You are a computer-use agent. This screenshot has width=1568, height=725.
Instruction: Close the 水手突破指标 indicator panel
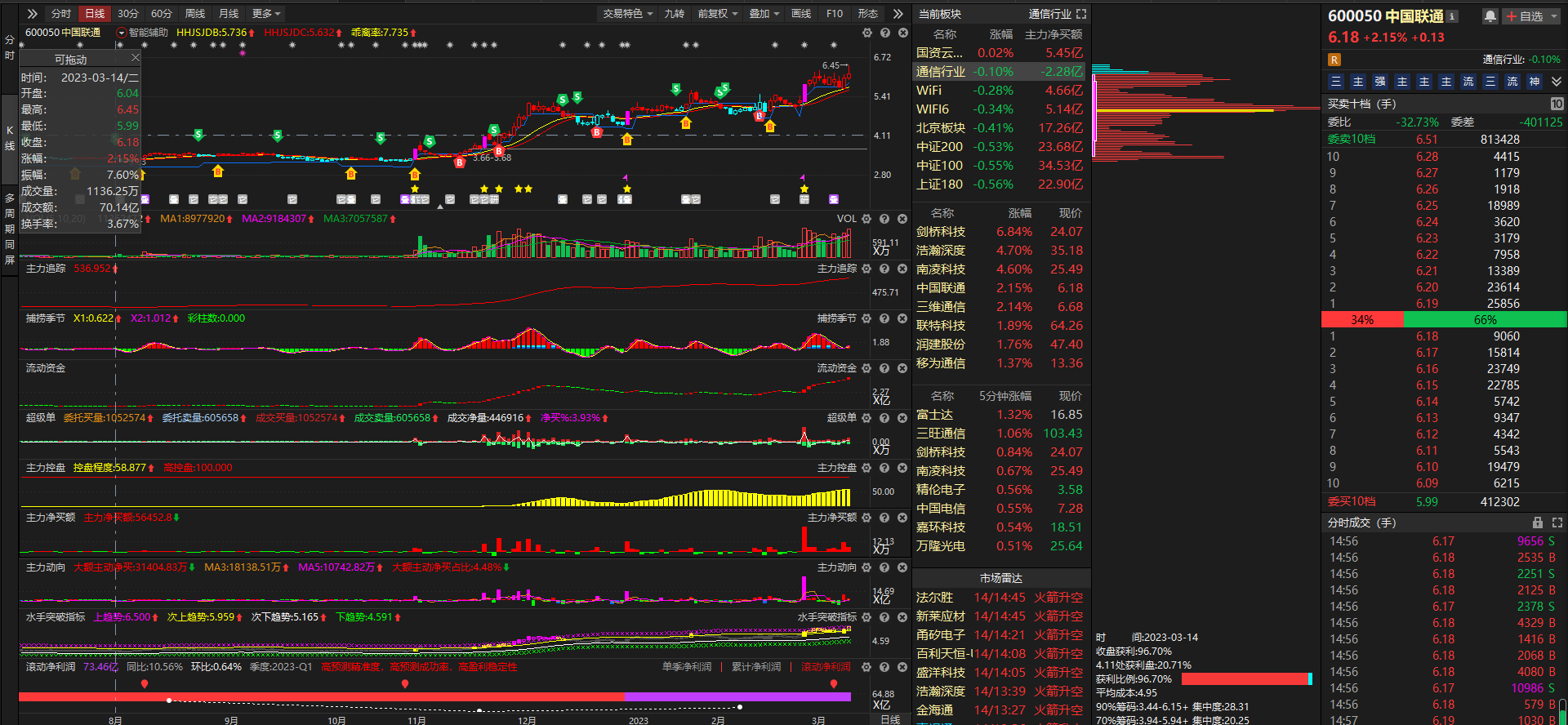(902, 617)
